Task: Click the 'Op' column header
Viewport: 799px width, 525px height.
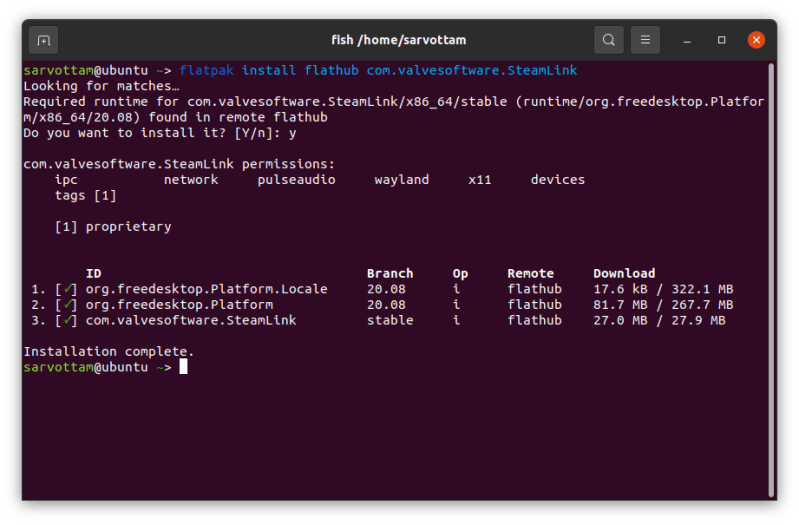Action: (460, 274)
